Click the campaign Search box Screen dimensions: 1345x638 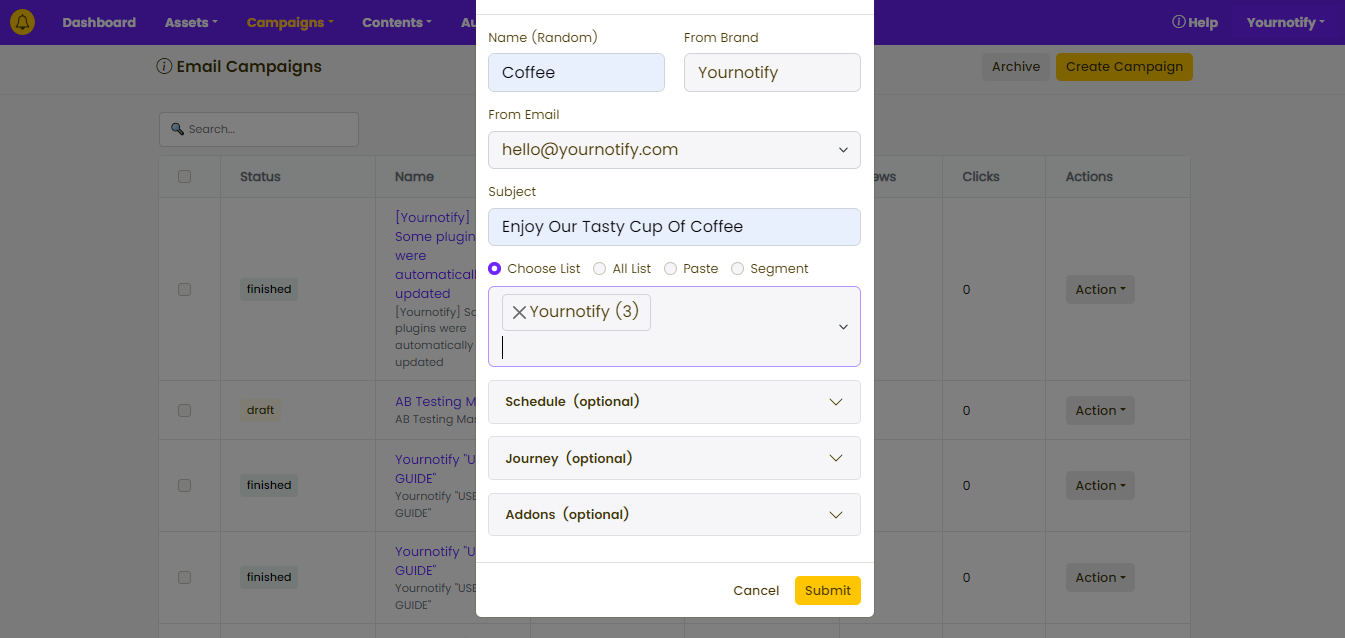click(259, 129)
